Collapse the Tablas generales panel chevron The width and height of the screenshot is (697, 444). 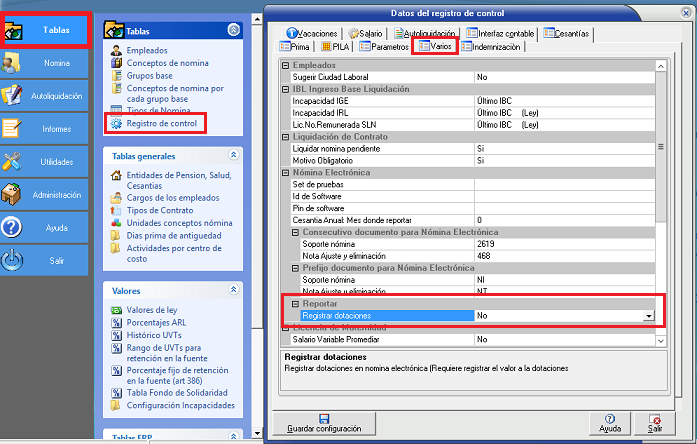[x=234, y=155]
